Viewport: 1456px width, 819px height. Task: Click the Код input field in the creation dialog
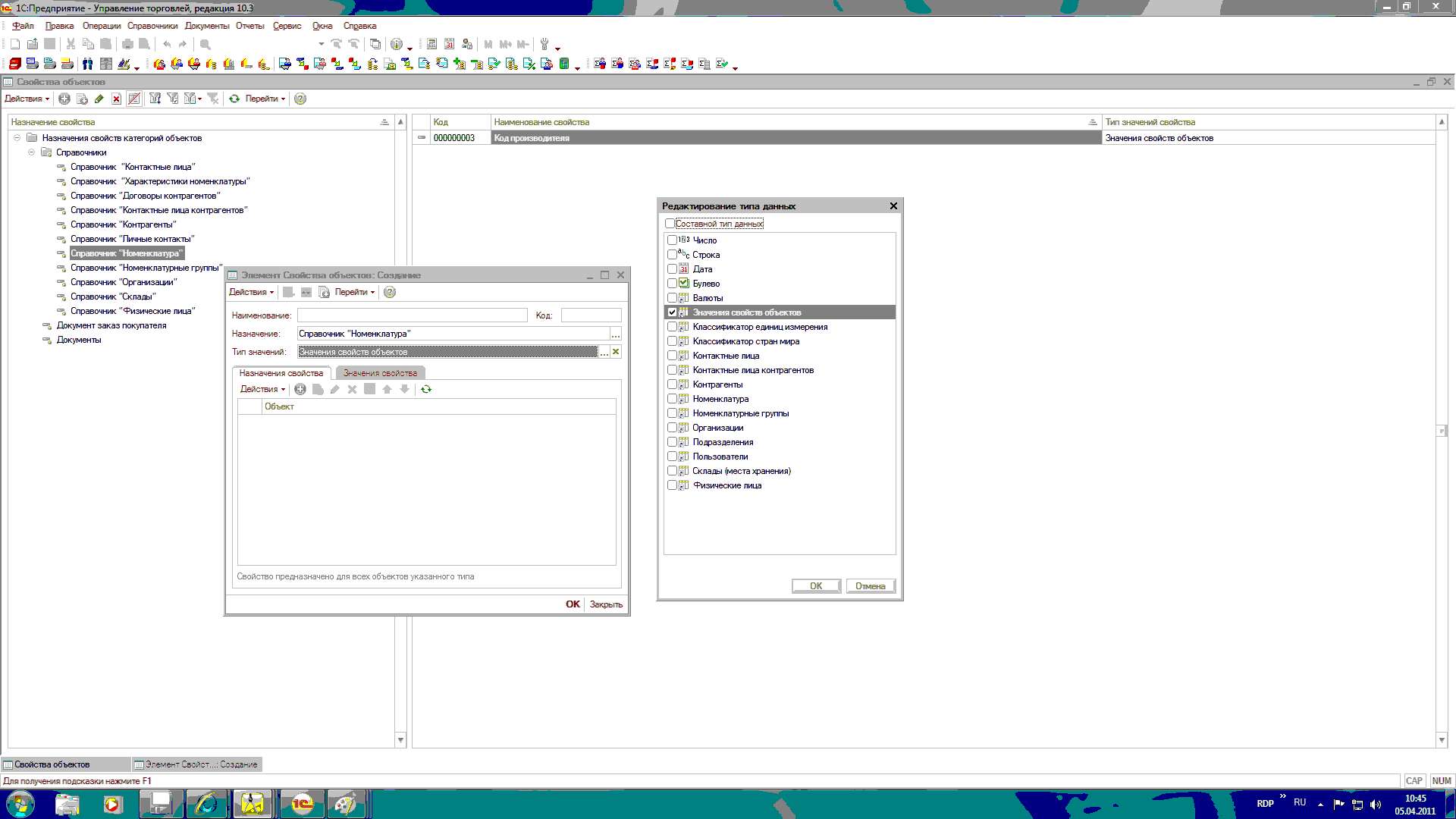pyautogui.click(x=591, y=315)
